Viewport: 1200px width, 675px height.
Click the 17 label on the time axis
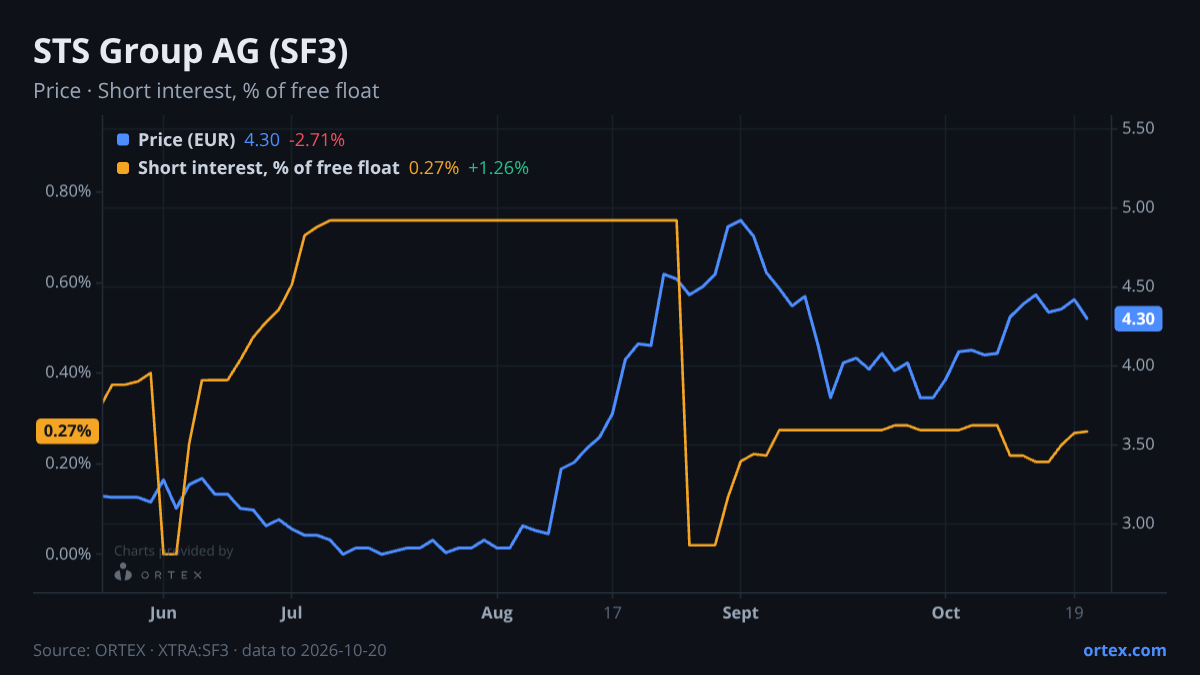click(x=613, y=612)
